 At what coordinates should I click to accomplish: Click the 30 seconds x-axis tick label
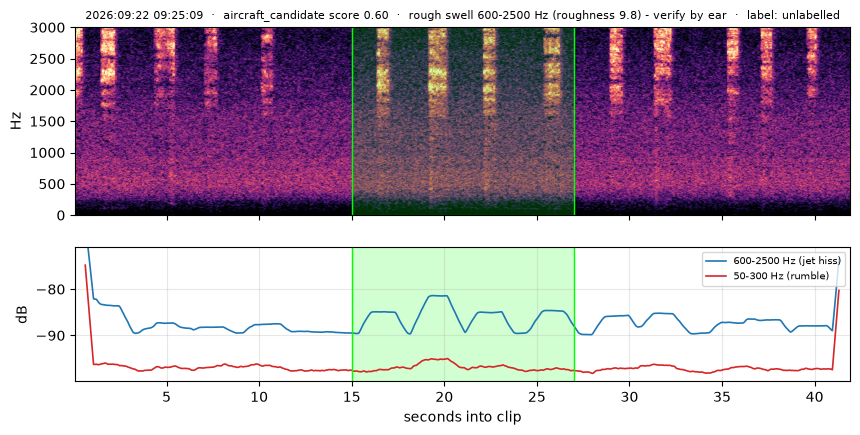click(x=630, y=396)
